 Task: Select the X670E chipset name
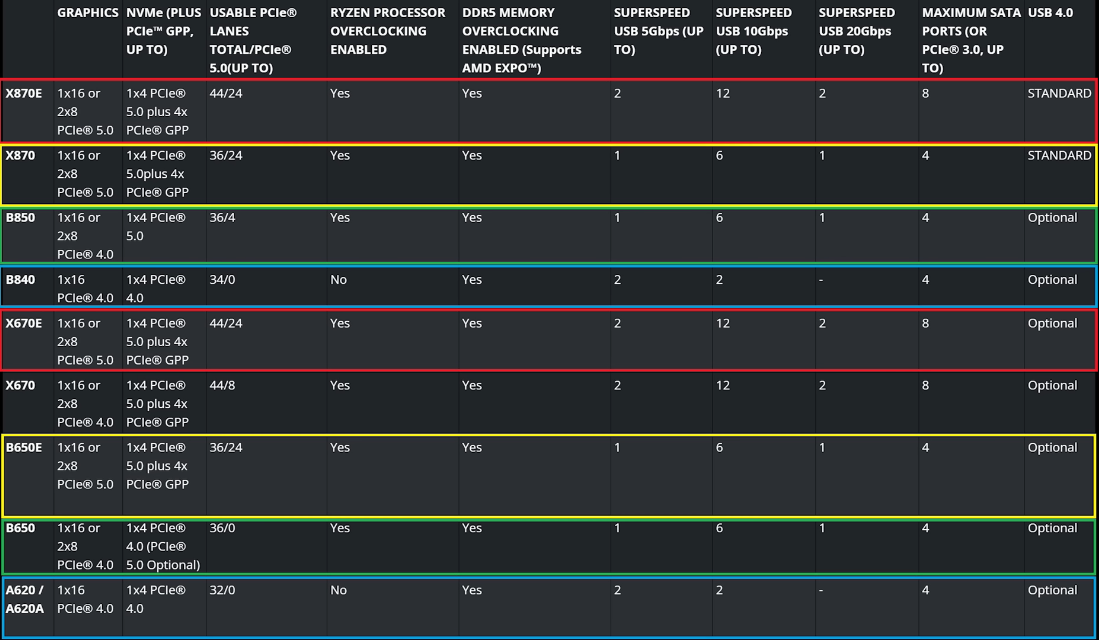(x=24, y=323)
